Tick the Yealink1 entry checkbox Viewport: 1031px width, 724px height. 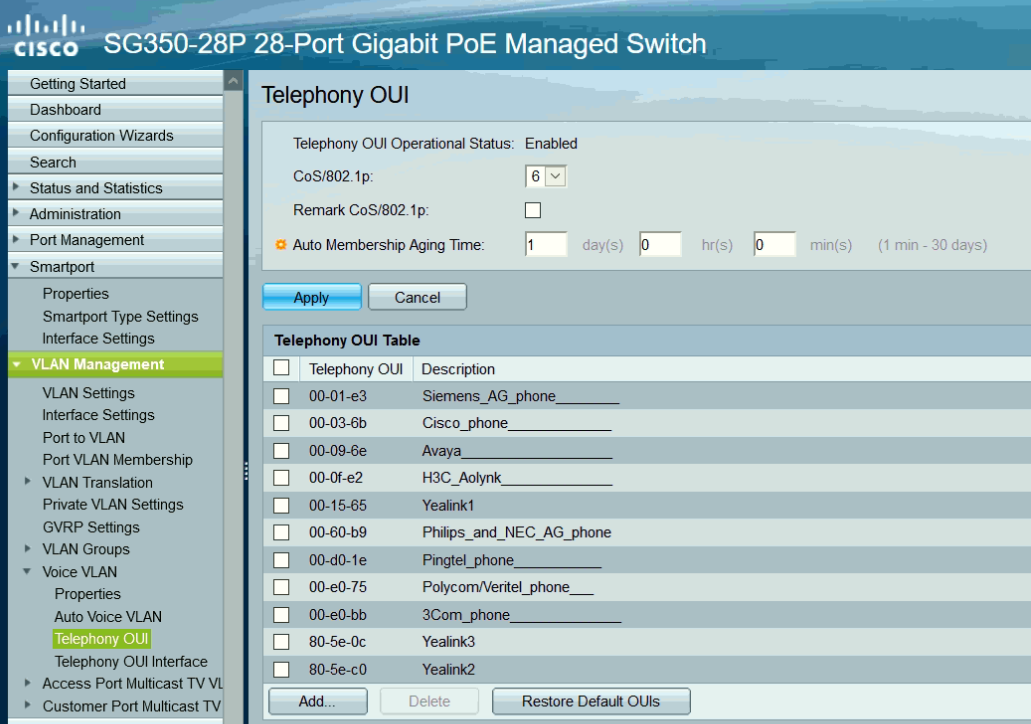281,505
